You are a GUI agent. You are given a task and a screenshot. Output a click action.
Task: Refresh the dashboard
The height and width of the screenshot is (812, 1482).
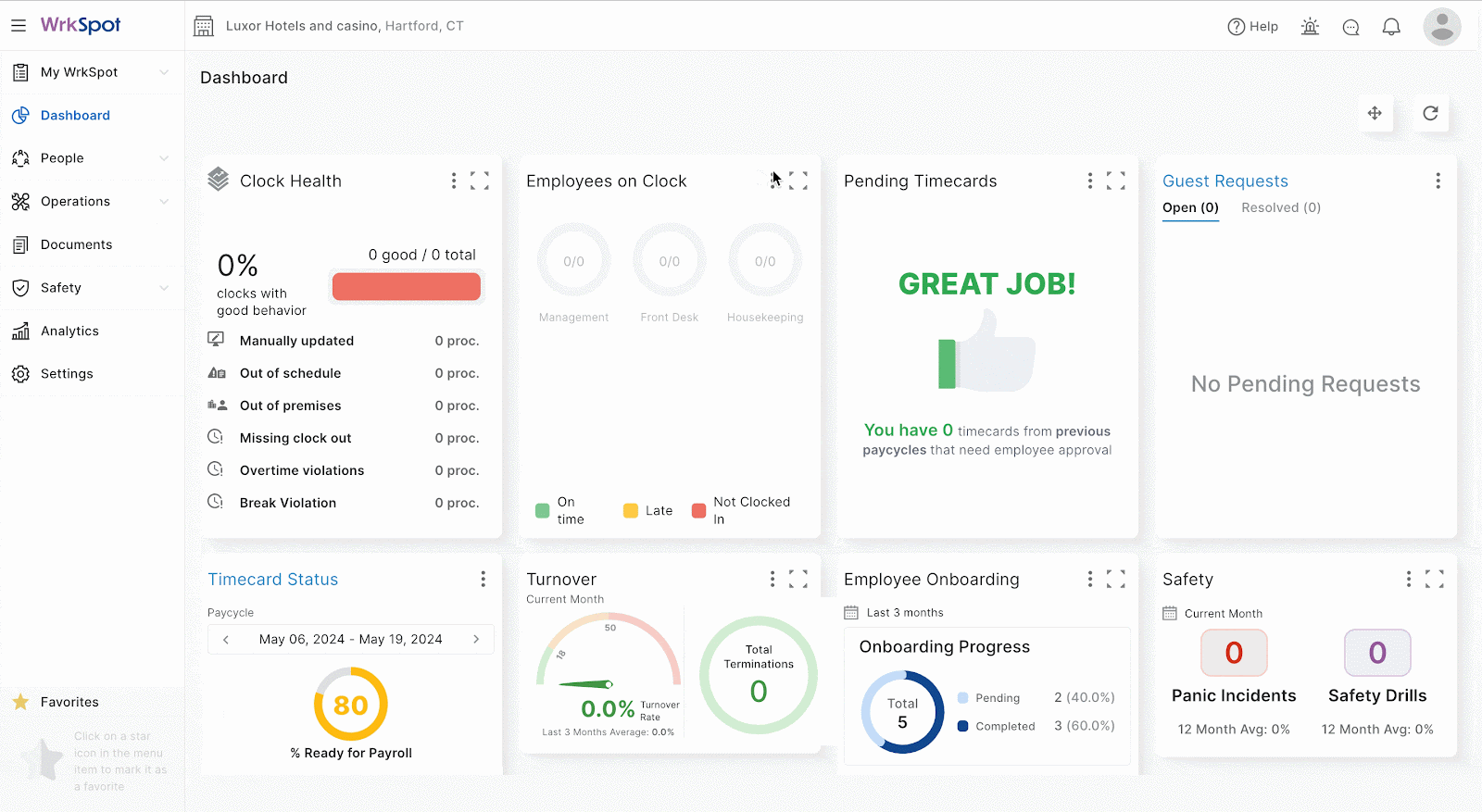pos(1430,113)
